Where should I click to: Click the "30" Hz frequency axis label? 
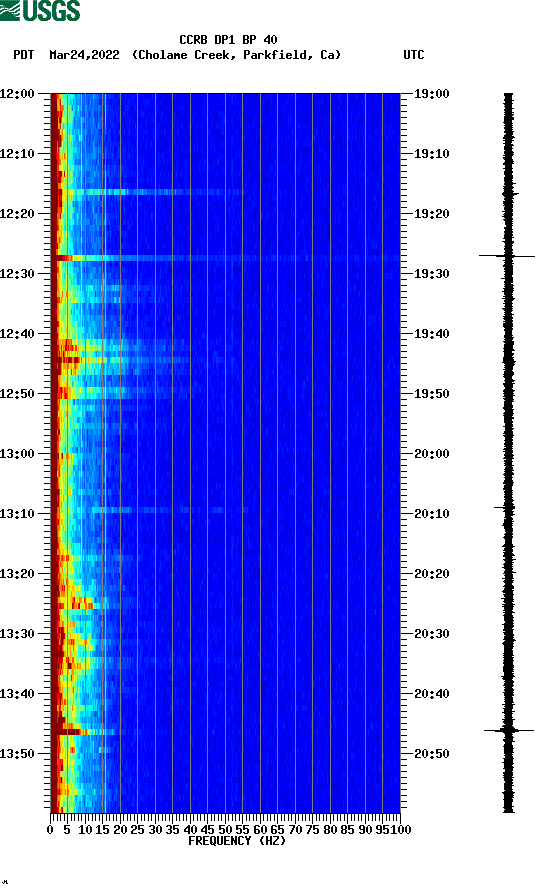point(156,830)
